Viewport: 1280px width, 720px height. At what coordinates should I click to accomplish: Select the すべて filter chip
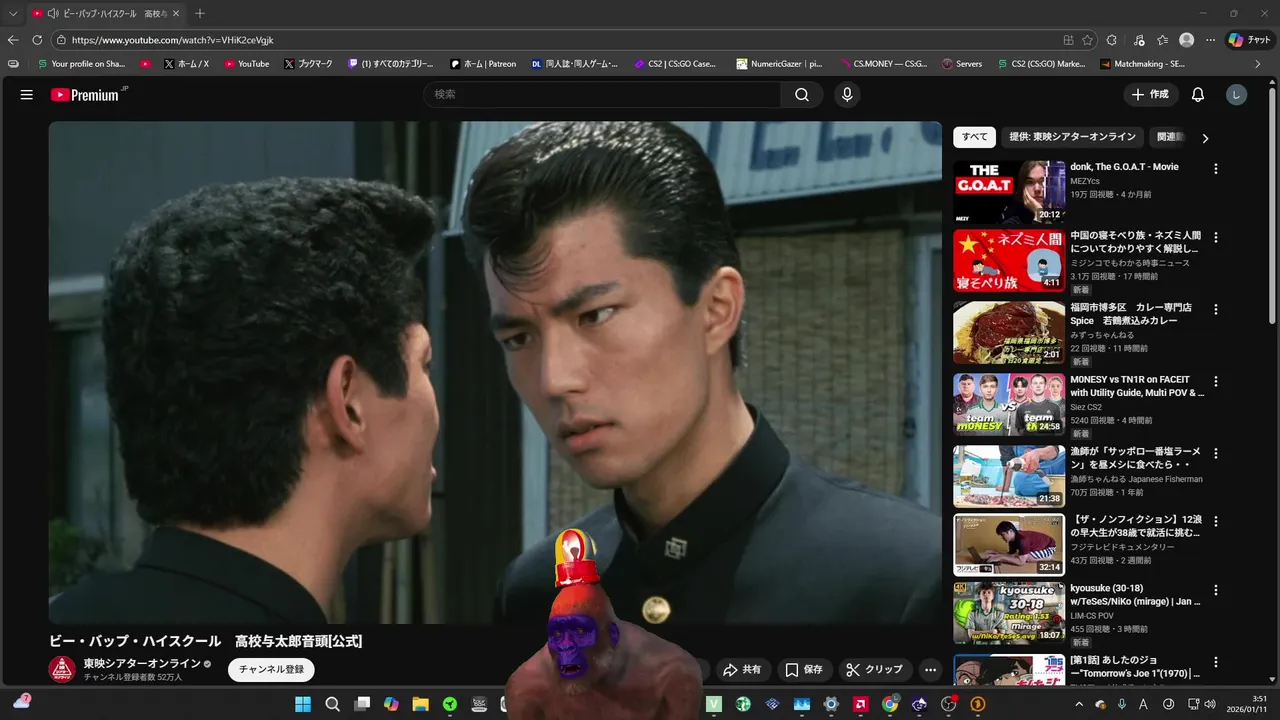(974, 137)
